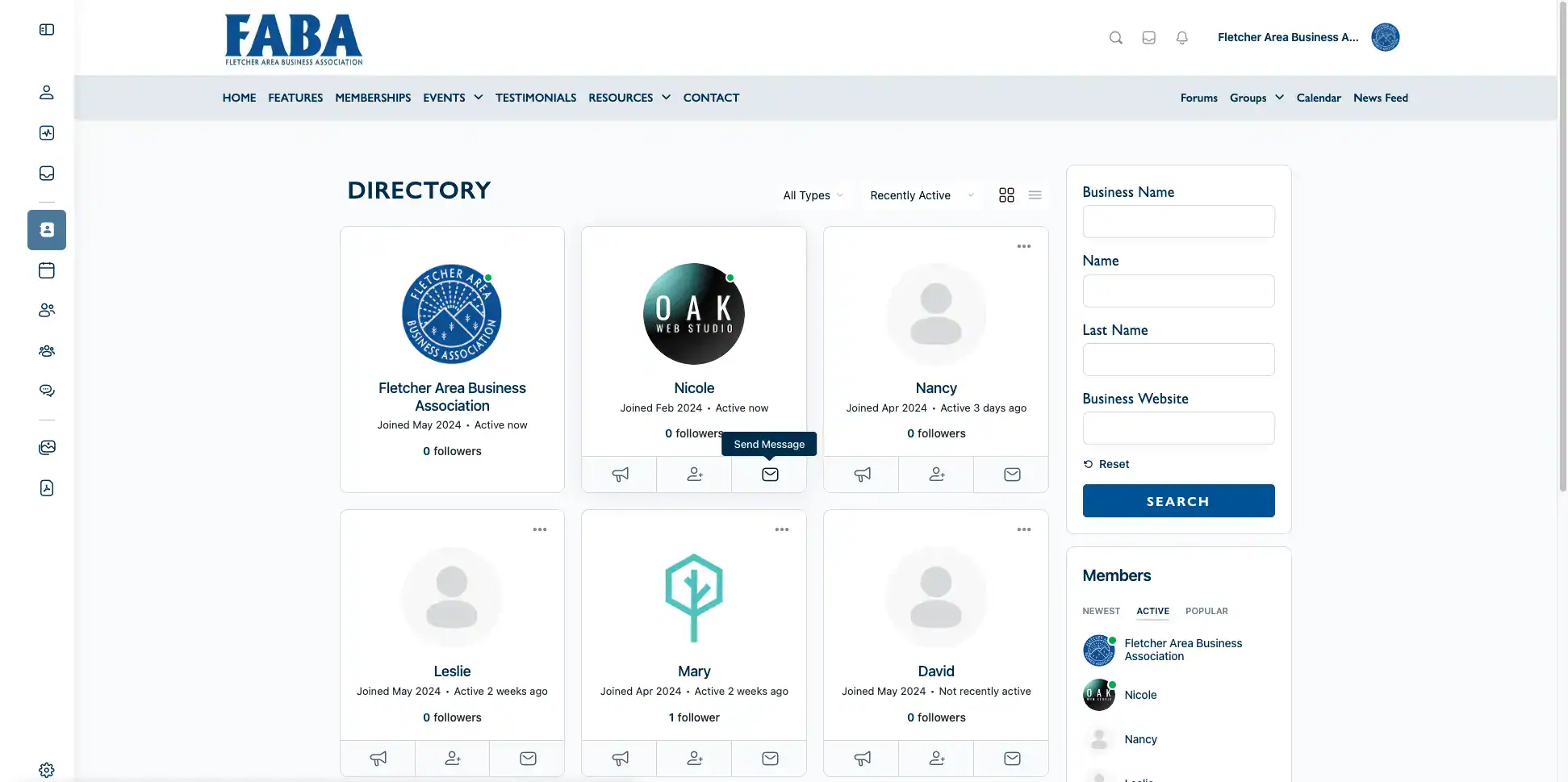Click the Business Name input field

point(1178,221)
